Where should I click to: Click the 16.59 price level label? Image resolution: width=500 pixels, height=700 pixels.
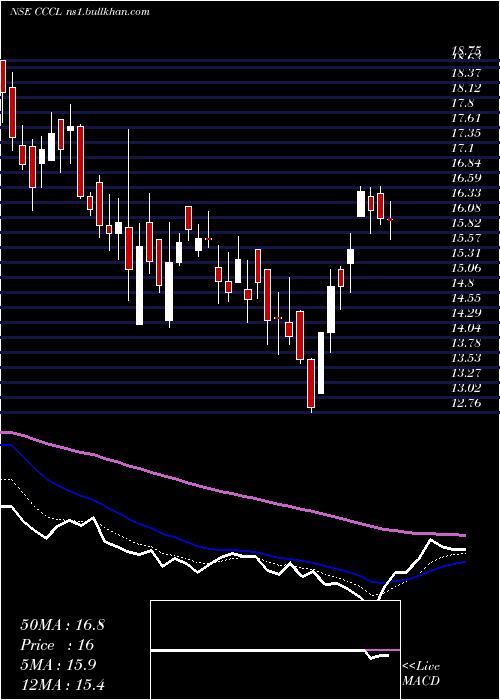[x=467, y=178]
